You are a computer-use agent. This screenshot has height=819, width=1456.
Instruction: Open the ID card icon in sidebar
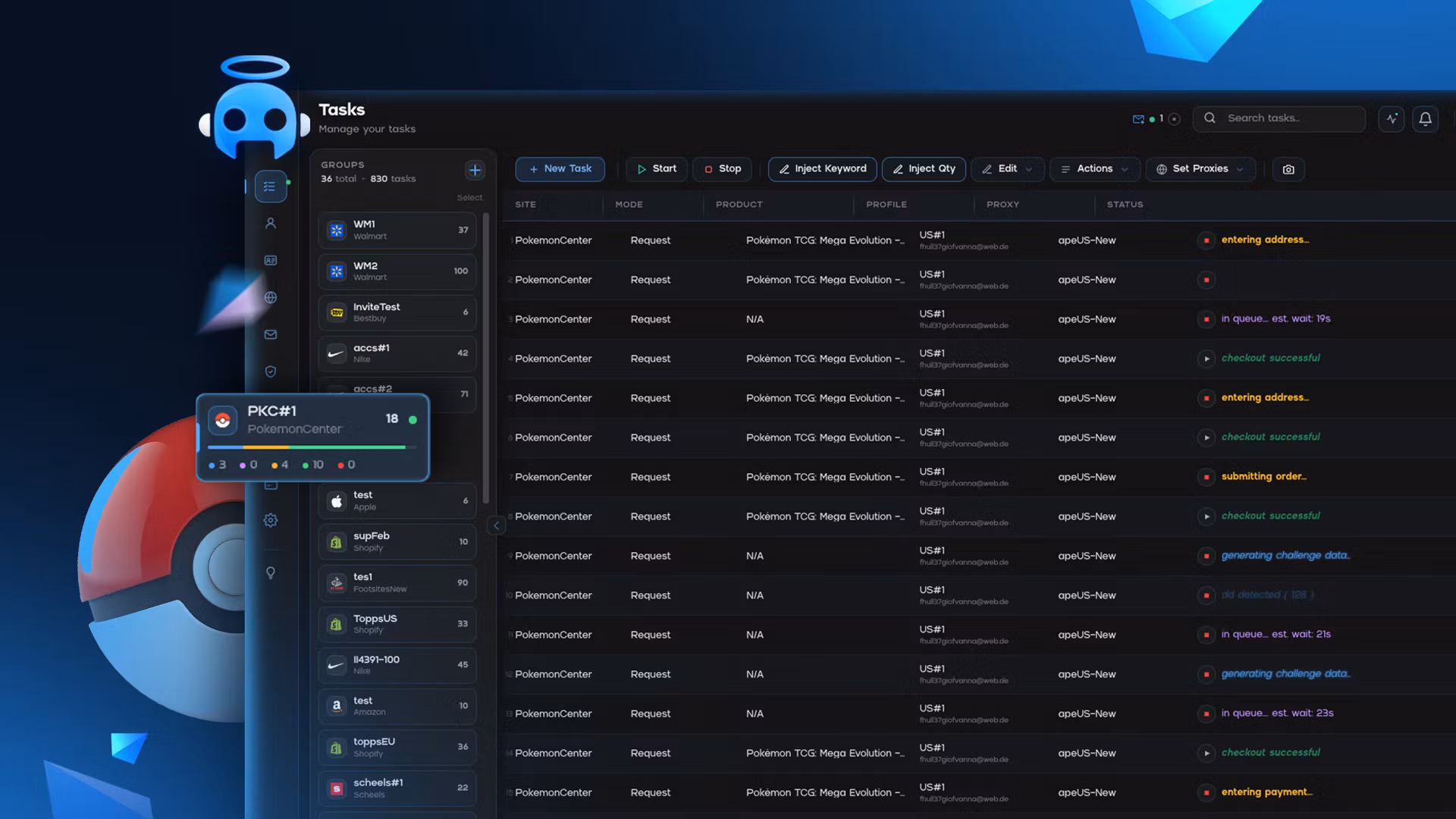270,260
